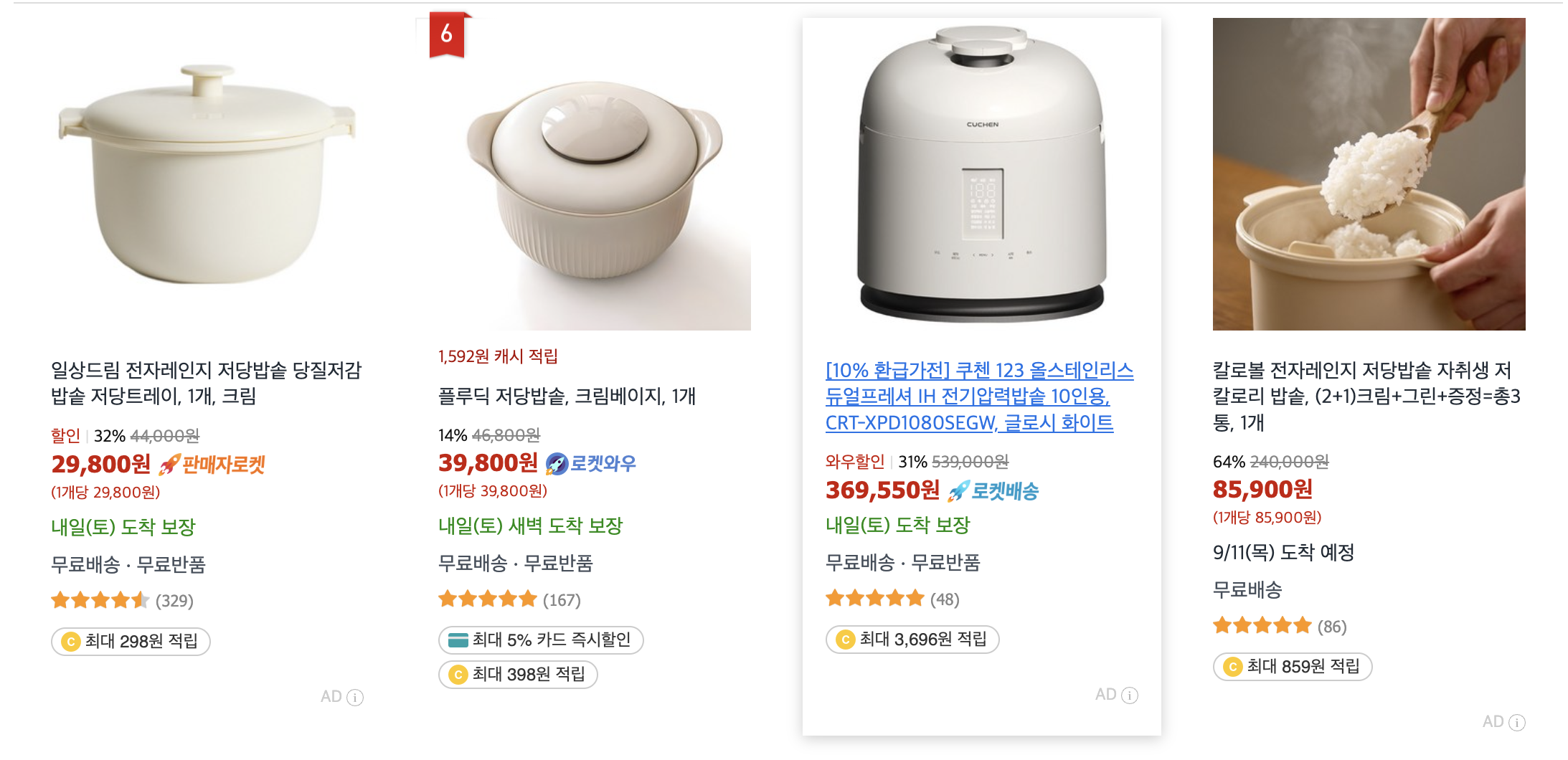The image size is (1568, 760).
Task: Click the AD info icon below the Cuchen product
Action: 1131,694
